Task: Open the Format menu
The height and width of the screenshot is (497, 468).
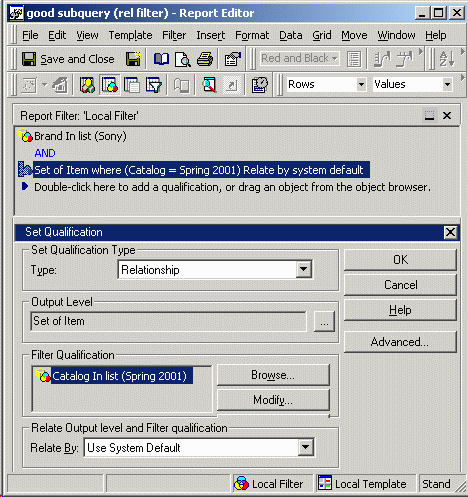Action: [x=252, y=35]
